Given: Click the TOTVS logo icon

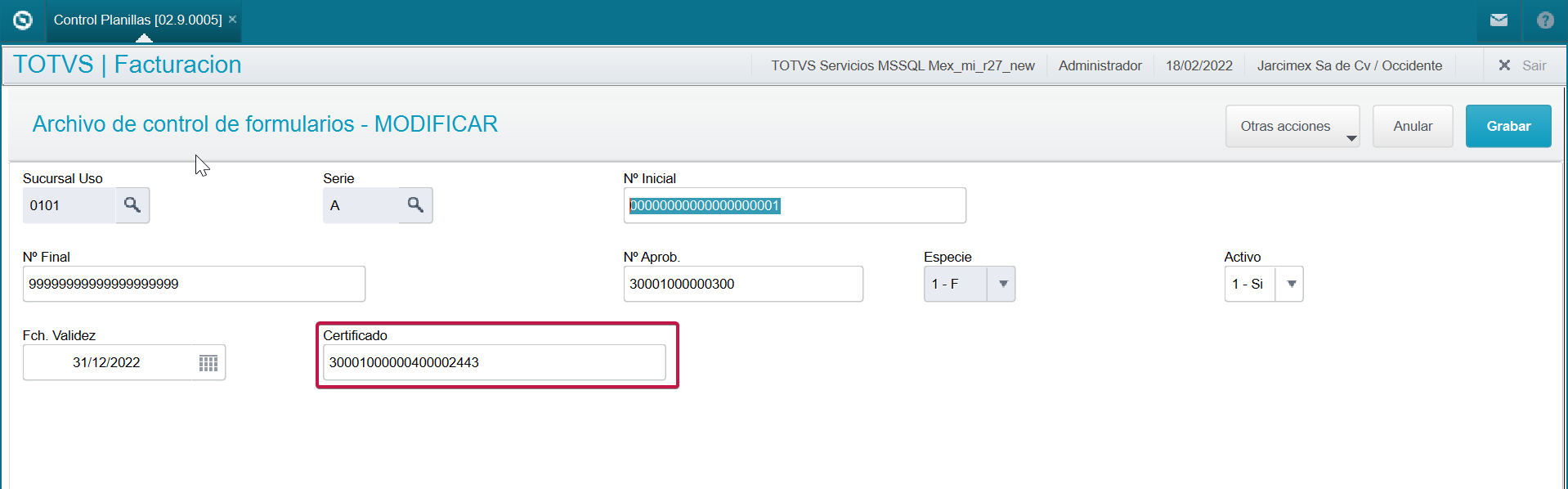Looking at the screenshot, I should (23, 20).
